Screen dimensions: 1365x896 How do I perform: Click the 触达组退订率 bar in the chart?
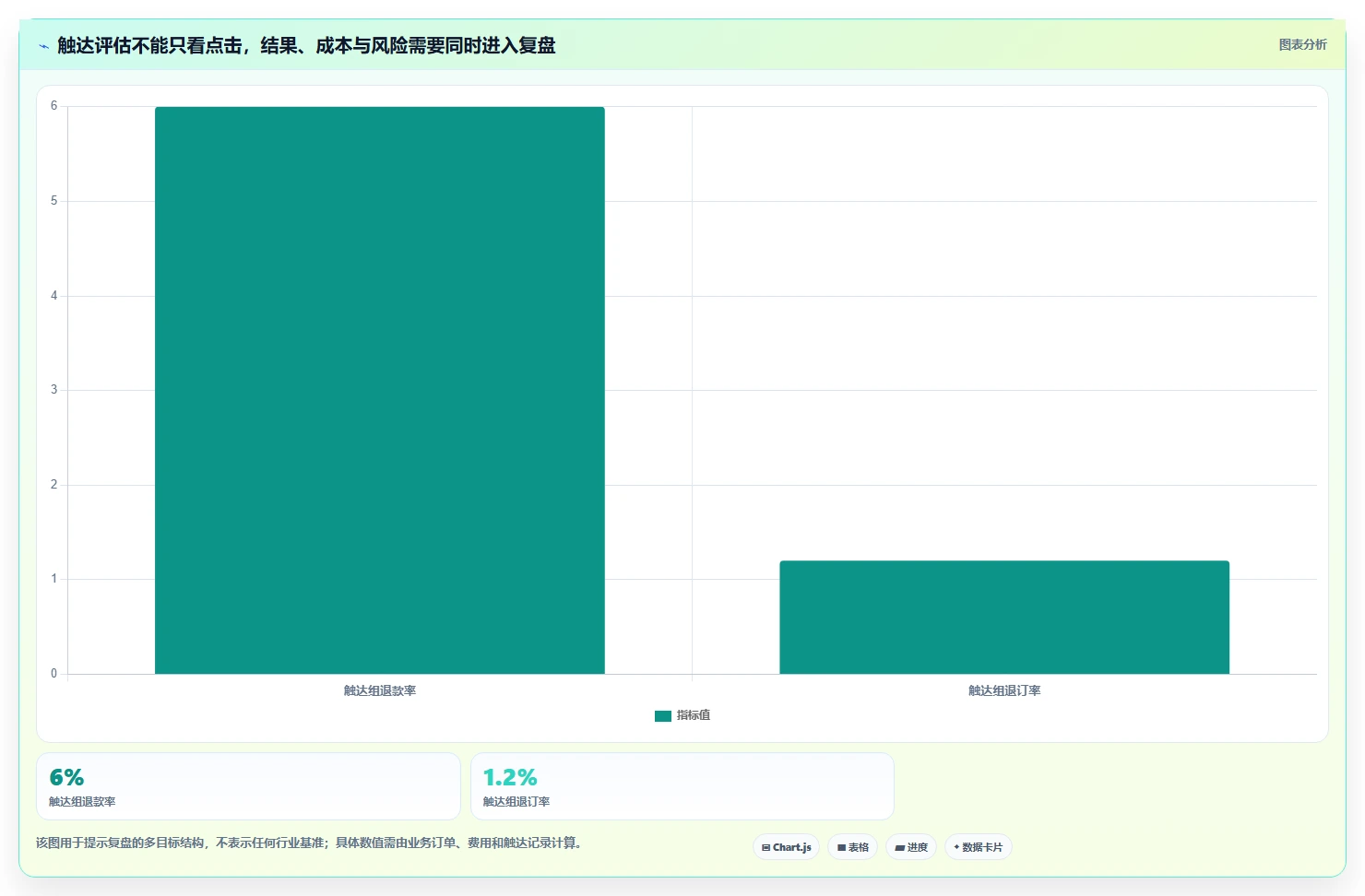pos(1004,617)
